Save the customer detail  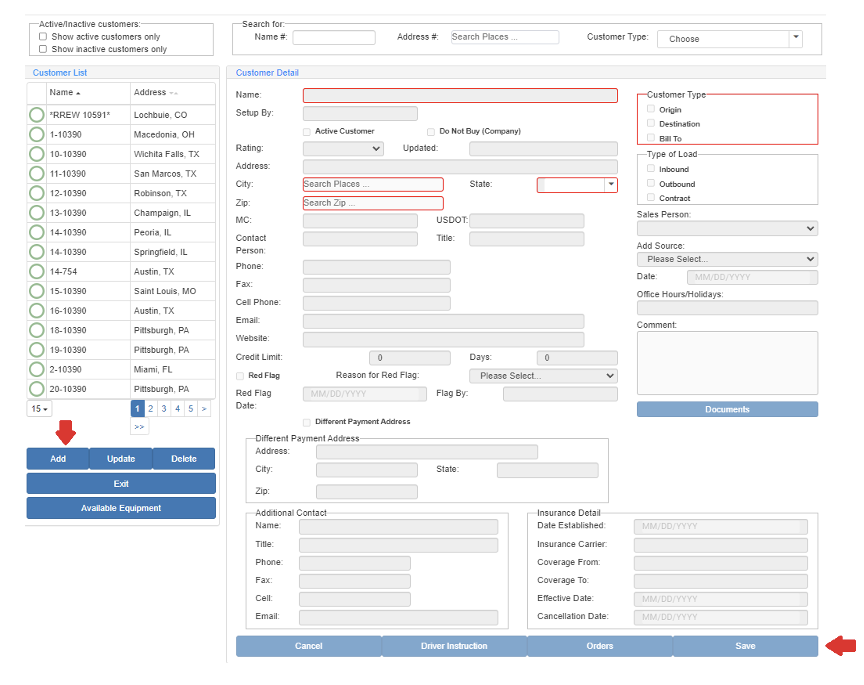pyautogui.click(x=745, y=646)
